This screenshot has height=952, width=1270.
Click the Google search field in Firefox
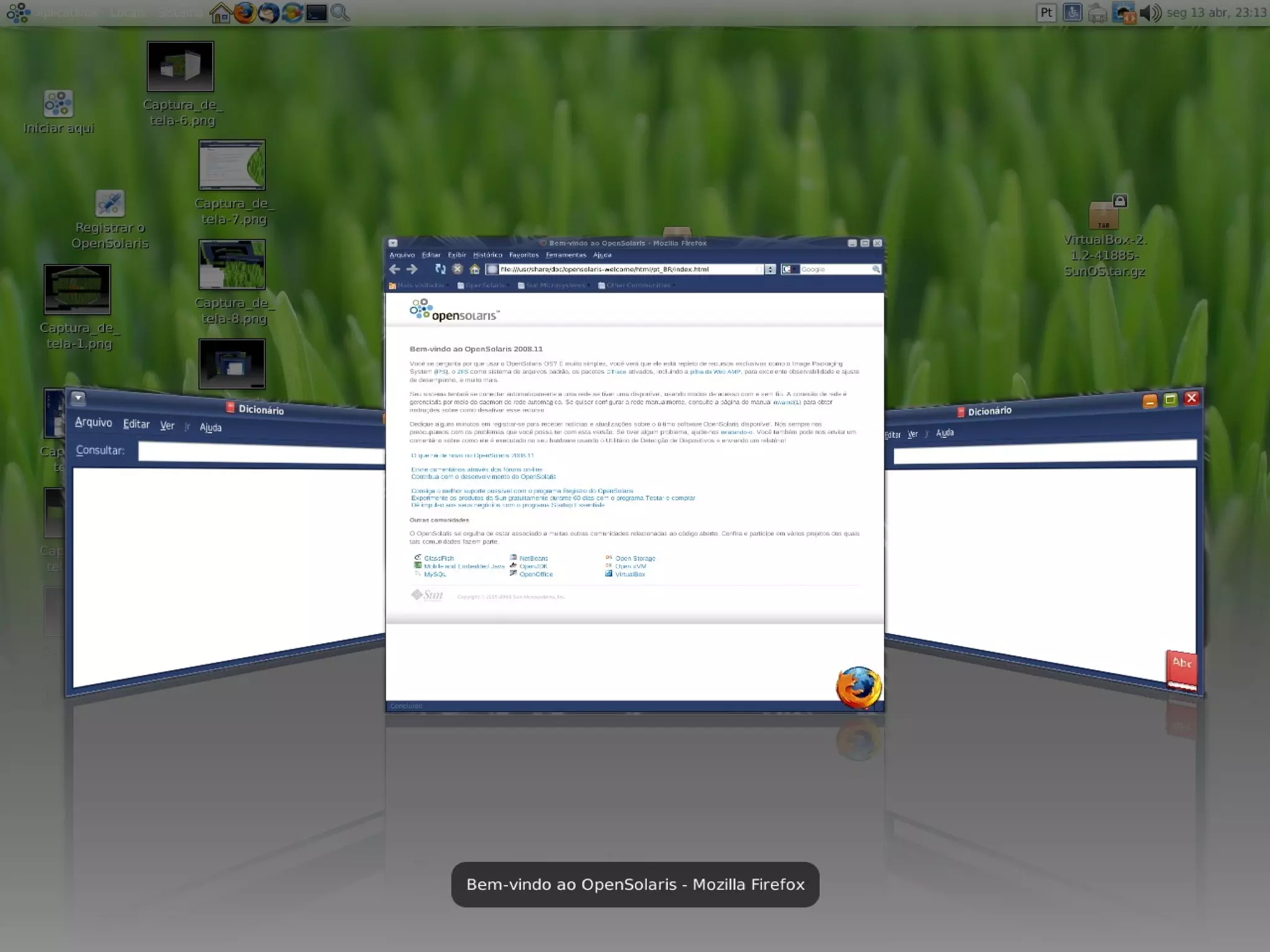pos(835,269)
